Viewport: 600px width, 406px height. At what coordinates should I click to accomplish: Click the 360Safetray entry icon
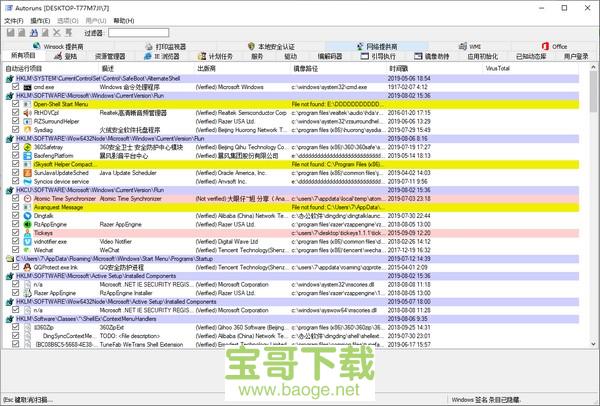point(27,147)
